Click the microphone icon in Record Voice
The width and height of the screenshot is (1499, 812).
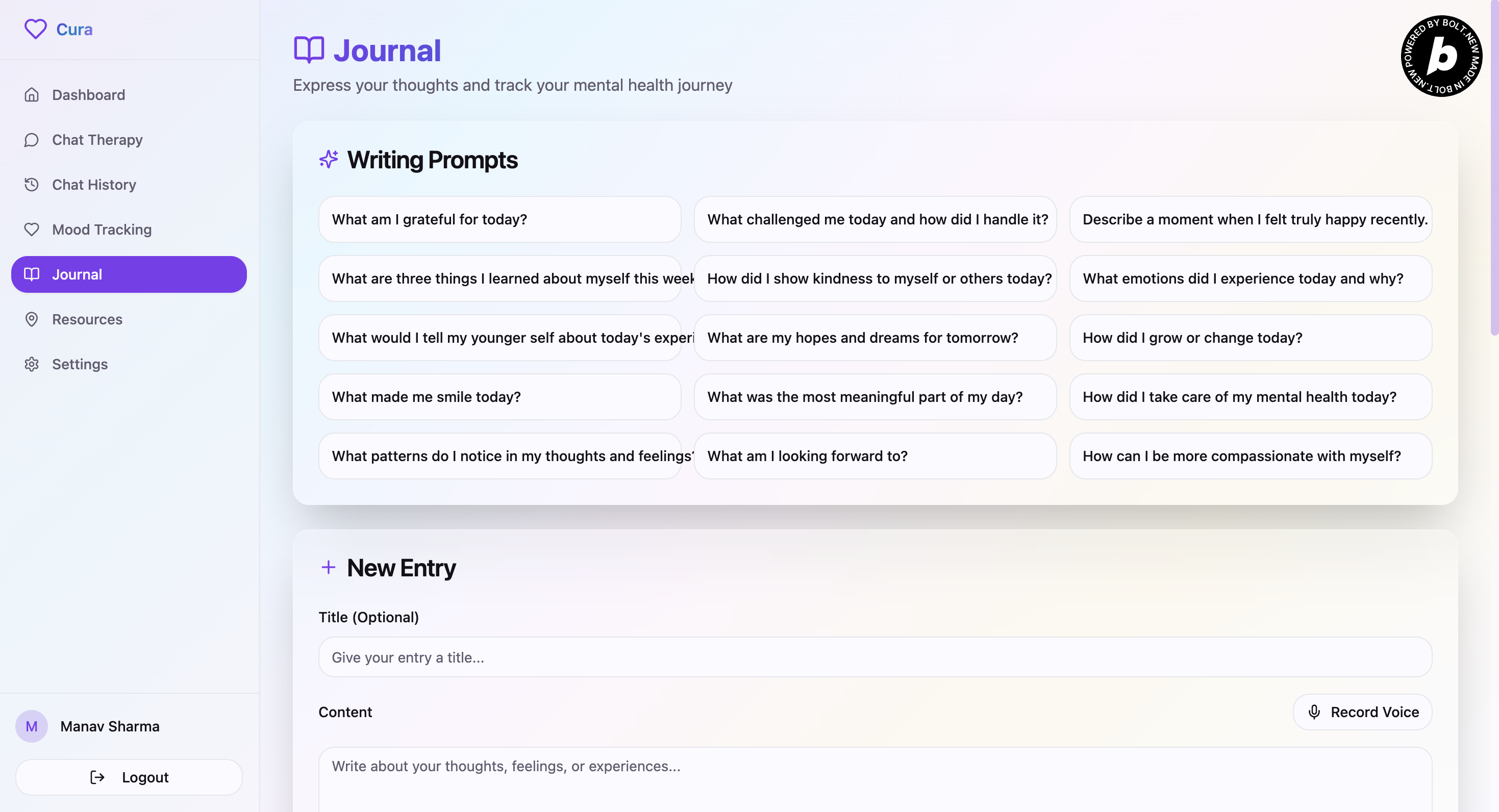point(1314,712)
